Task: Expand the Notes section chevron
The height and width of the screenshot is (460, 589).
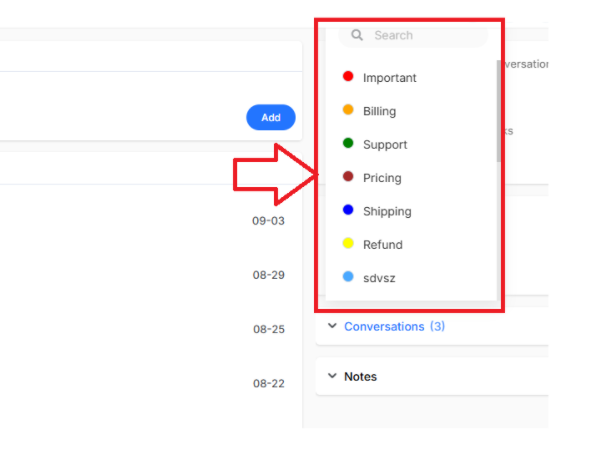Action: 332,376
